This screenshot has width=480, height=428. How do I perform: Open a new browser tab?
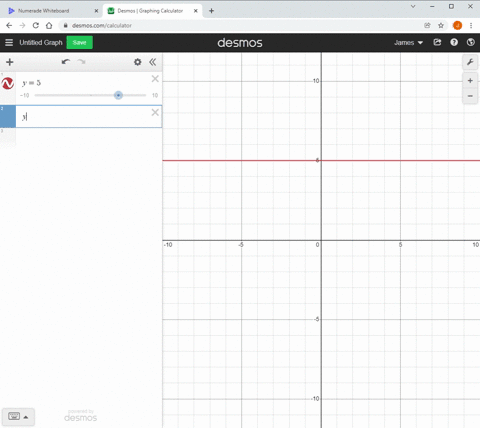coord(211,11)
